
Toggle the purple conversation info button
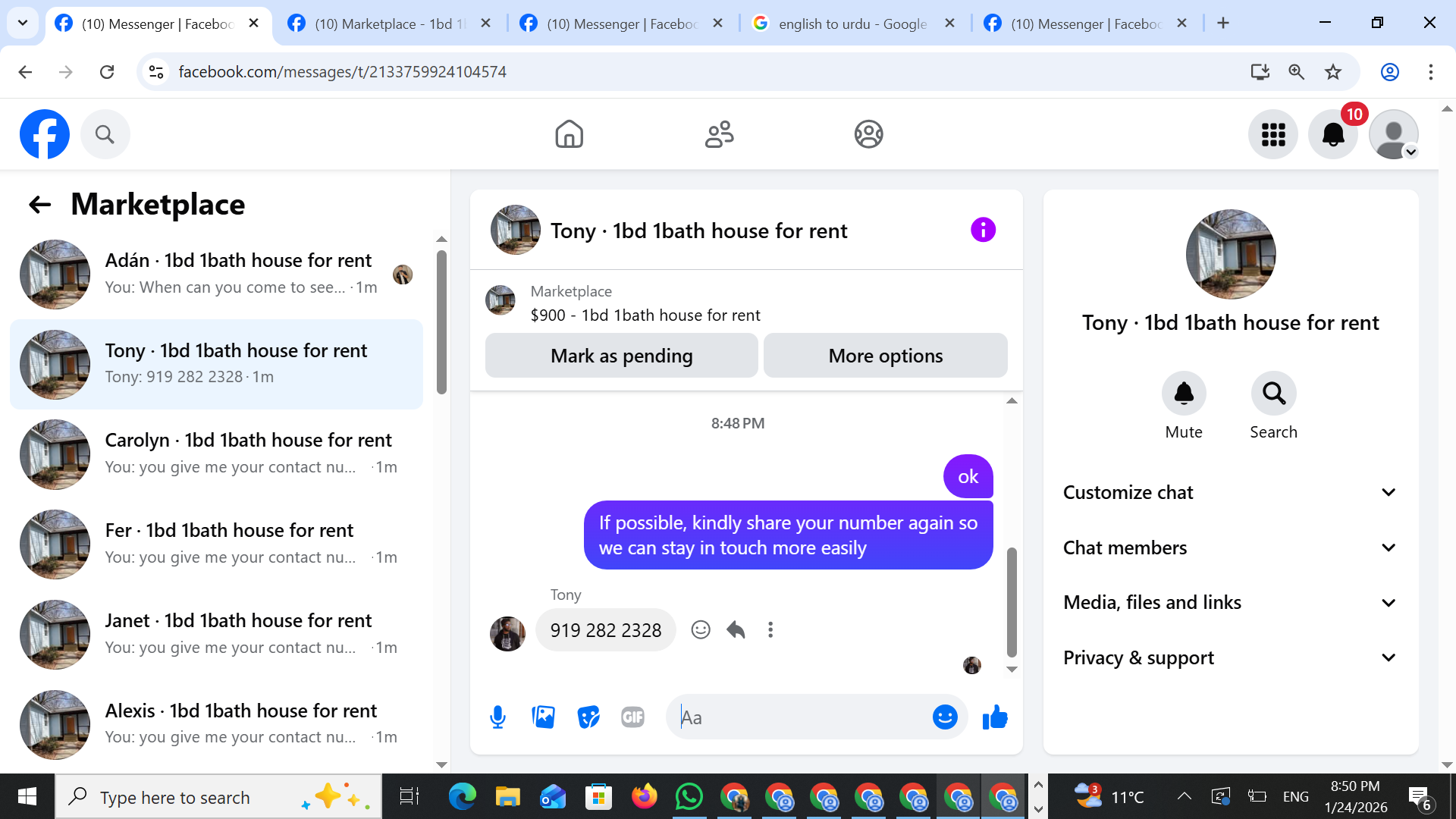coord(983,230)
